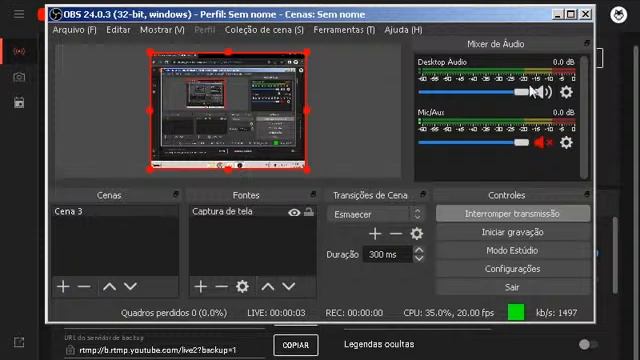Click Iniciar gravação button
The width and height of the screenshot is (640, 360).
click(513, 232)
